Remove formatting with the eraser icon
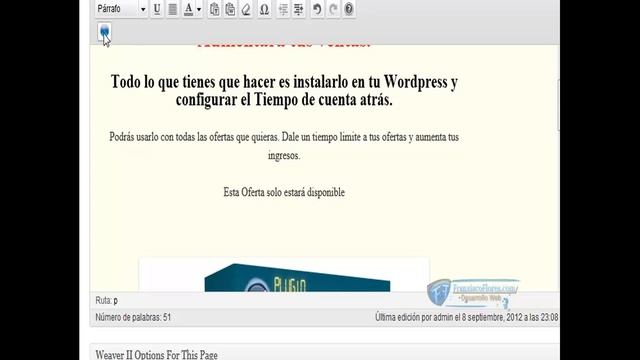640x360 pixels. coord(246,9)
